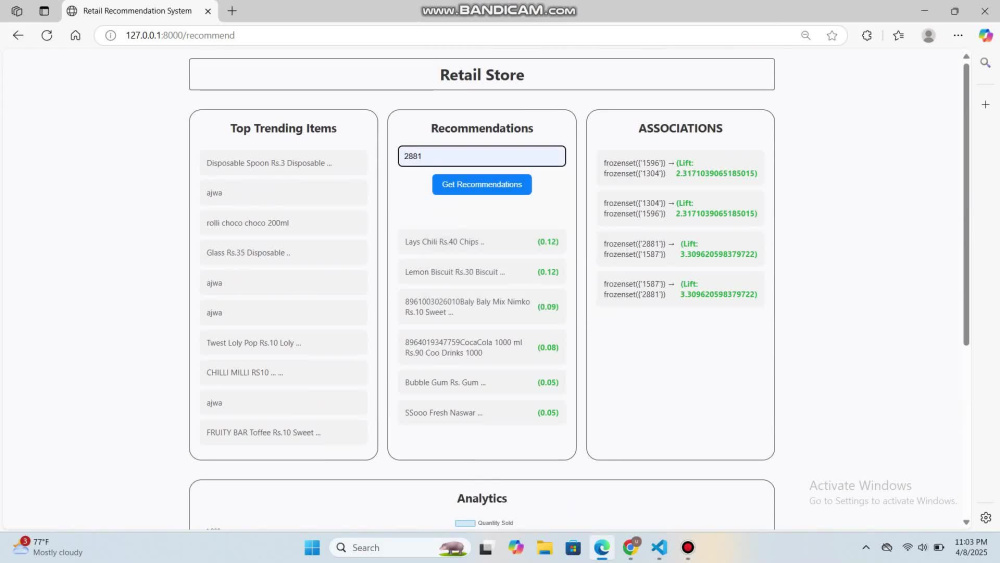Open the Windows Start menu
Screen dimensions: 1000x563
tap(312, 548)
